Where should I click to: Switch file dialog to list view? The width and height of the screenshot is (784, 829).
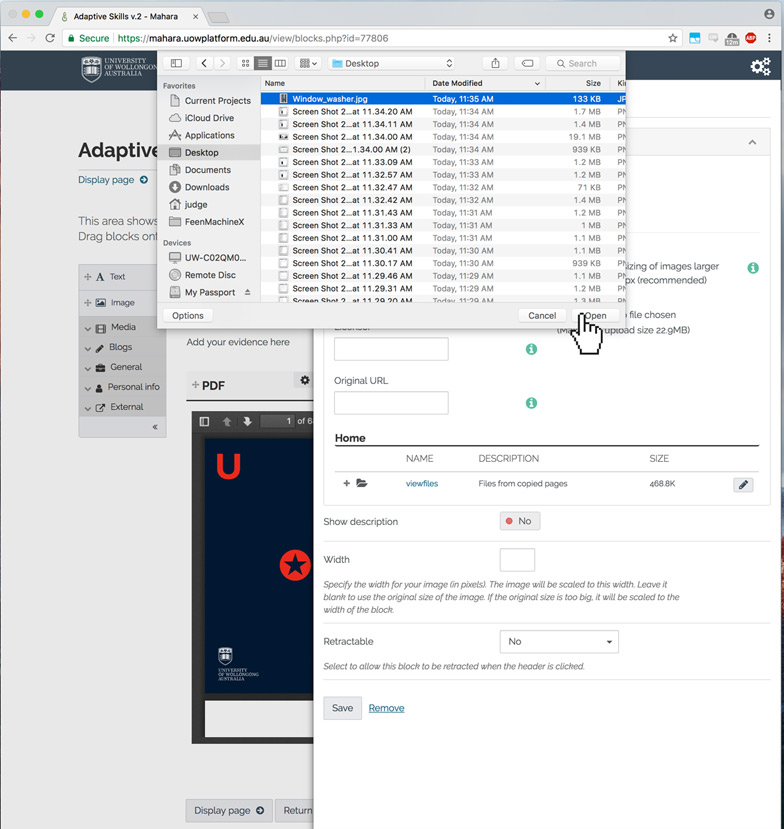pos(262,63)
